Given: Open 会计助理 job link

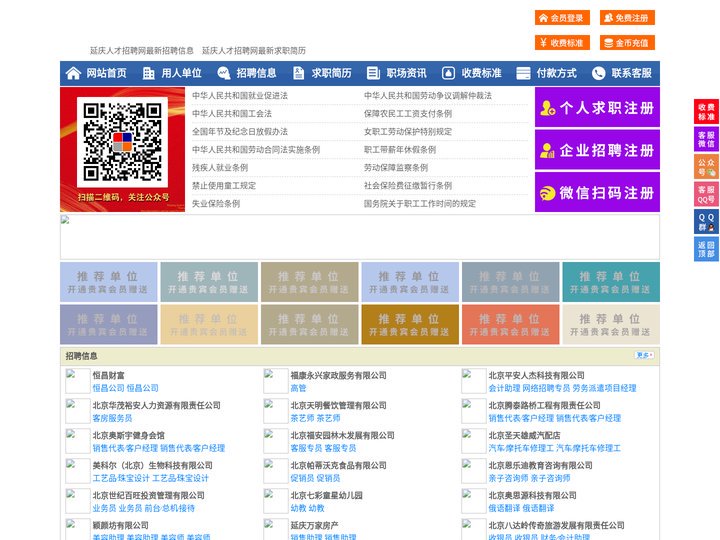Looking at the screenshot, I should tap(504, 388).
